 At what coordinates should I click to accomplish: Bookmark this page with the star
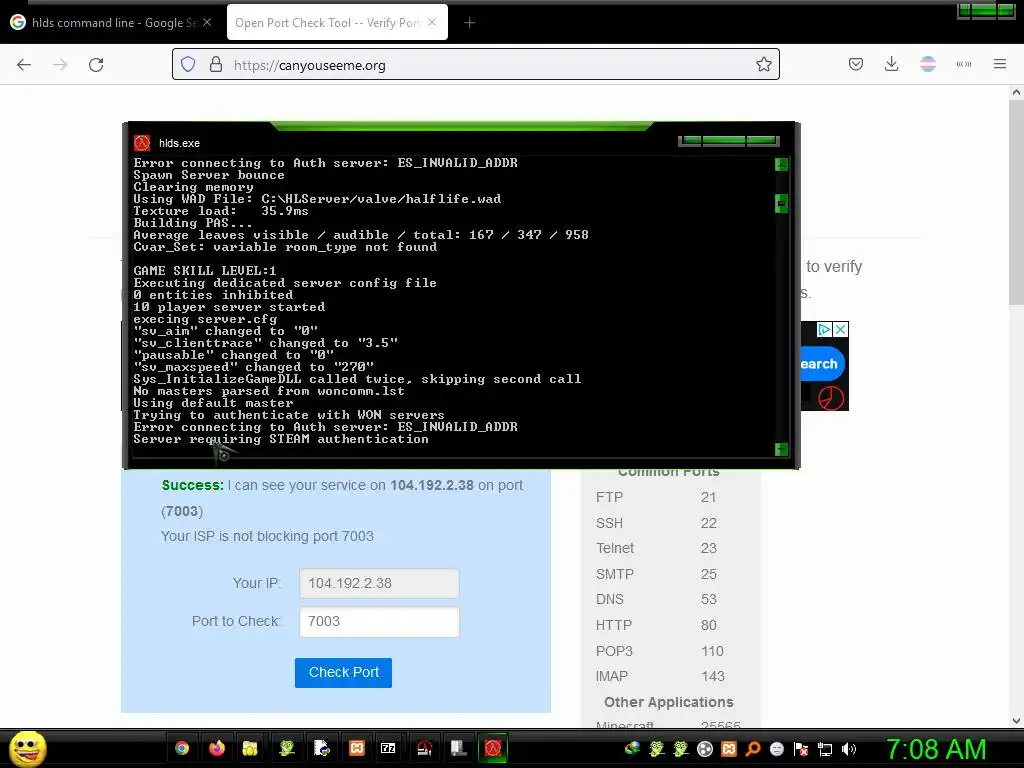(x=763, y=64)
